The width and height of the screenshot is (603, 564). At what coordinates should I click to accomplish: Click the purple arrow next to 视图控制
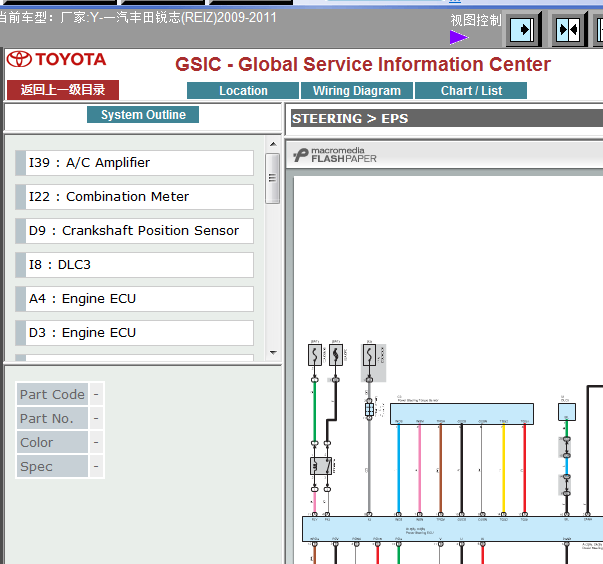(x=459, y=37)
